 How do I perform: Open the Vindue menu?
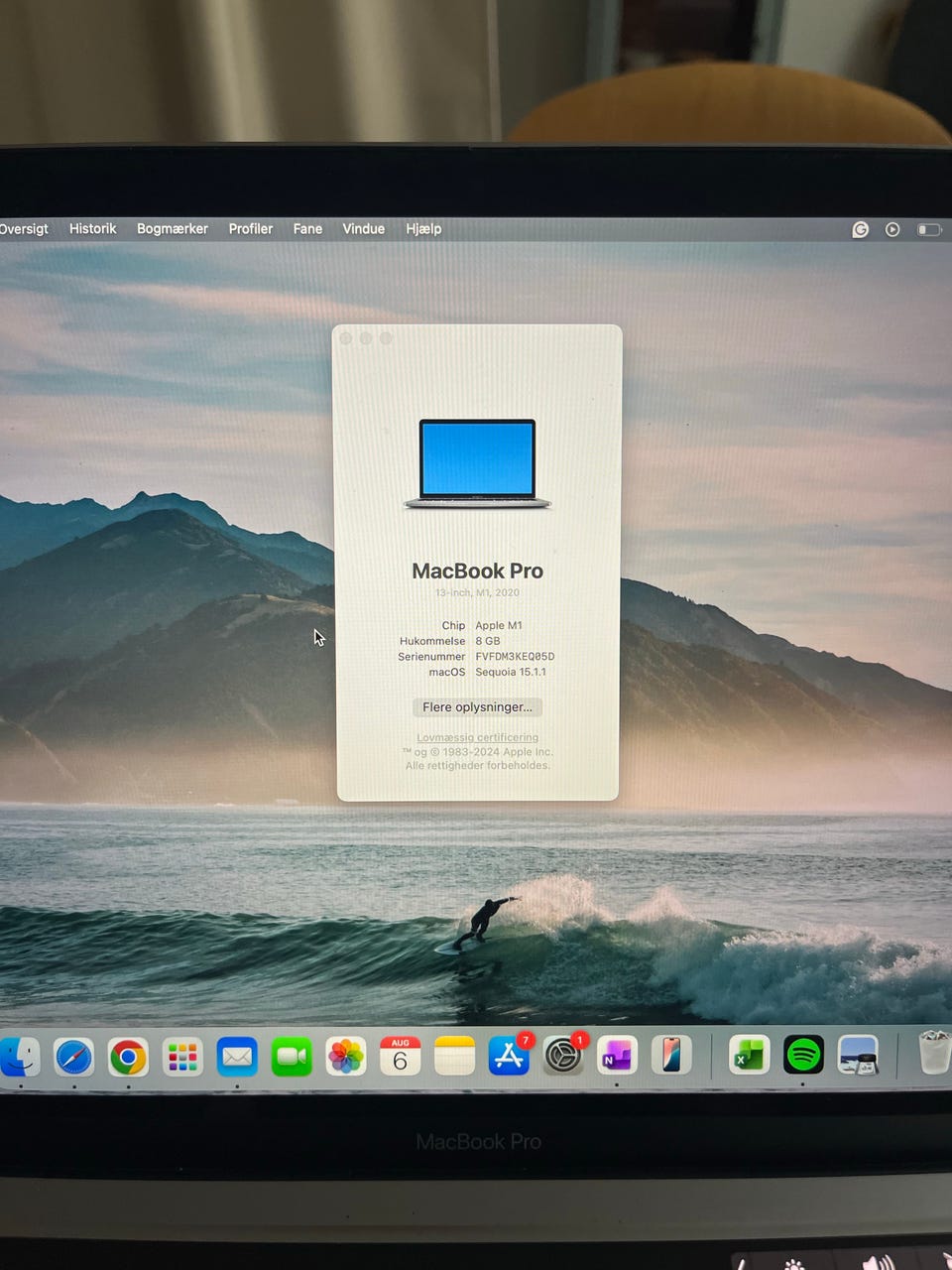(364, 229)
